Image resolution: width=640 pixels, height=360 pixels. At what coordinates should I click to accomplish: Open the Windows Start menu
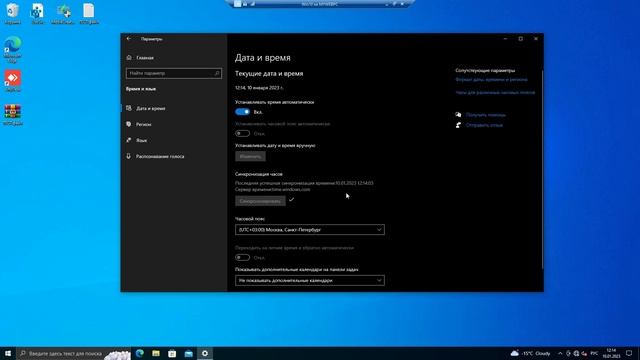[8, 353]
